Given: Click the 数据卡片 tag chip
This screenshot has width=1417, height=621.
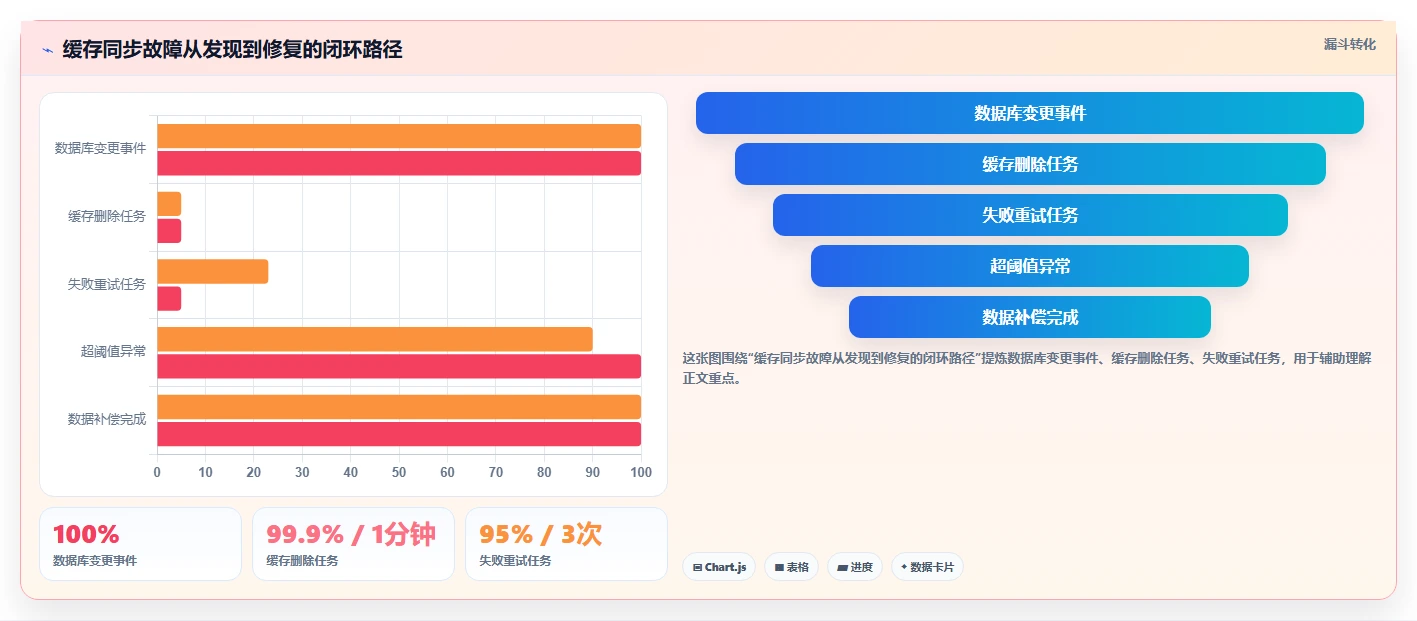Looking at the screenshot, I should tap(927, 567).
